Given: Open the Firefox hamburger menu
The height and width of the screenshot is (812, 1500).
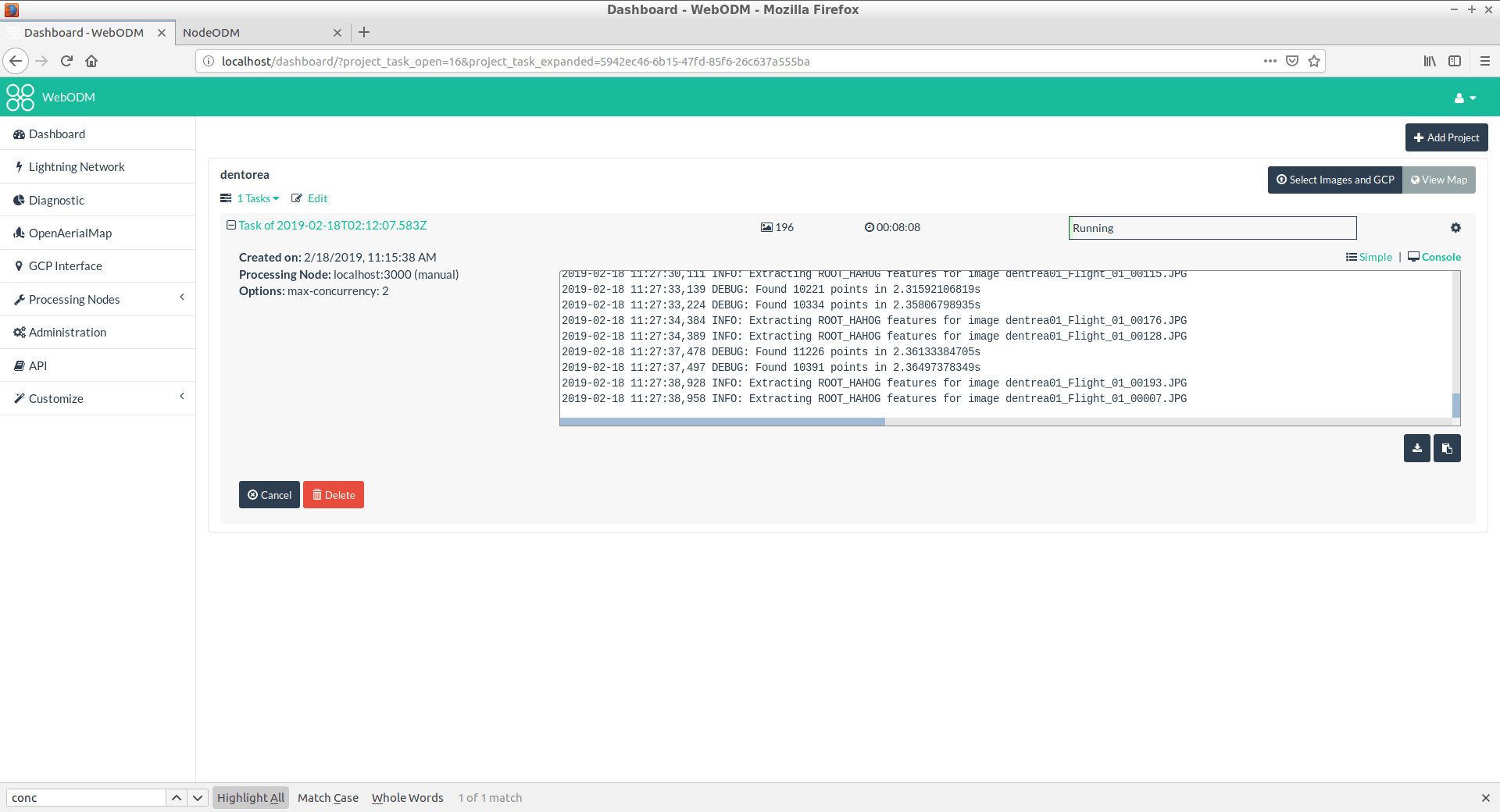Looking at the screenshot, I should click(x=1485, y=61).
